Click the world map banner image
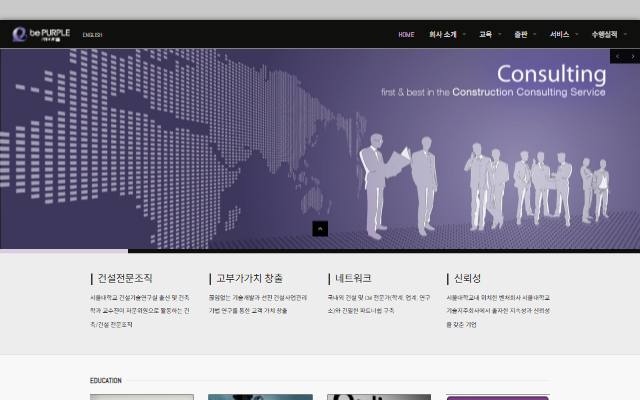 (x=320, y=149)
